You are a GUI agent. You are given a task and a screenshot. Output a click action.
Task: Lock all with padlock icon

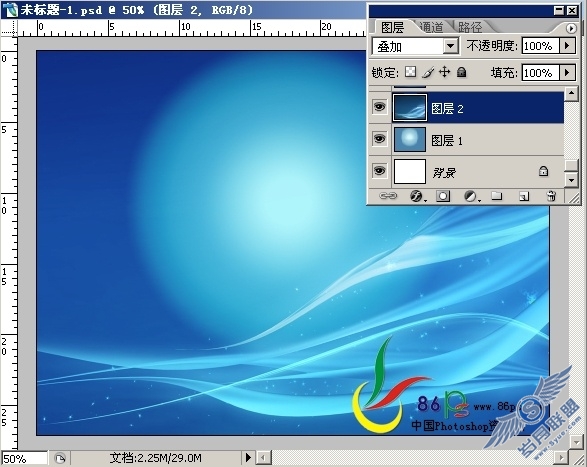[462, 72]
